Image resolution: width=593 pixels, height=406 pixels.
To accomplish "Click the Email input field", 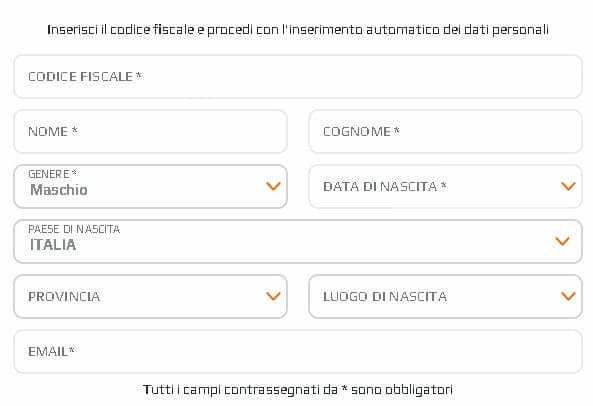I will click(x=298, y=352).
